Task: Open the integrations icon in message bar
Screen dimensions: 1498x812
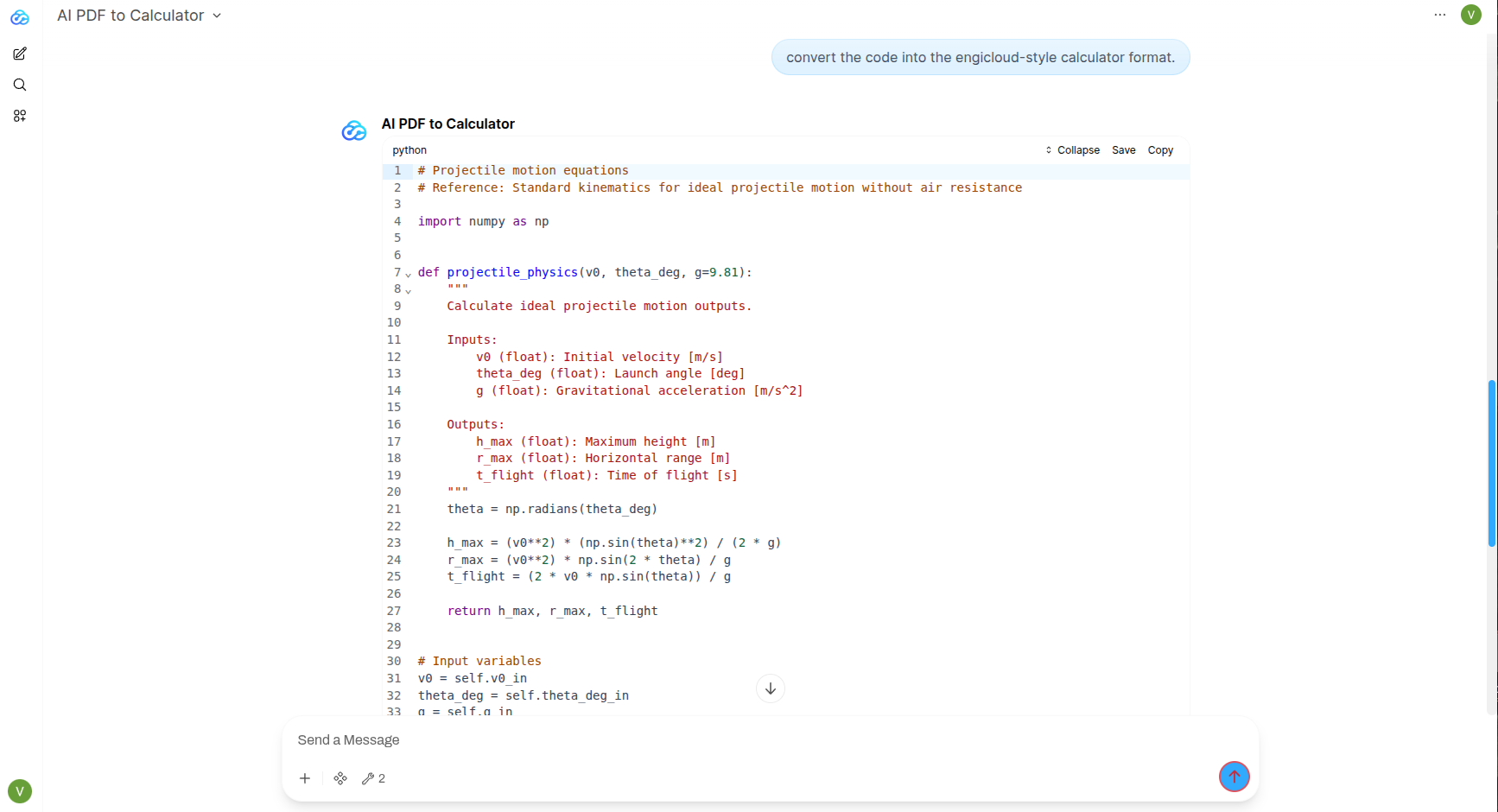Action: click(340, 778)
